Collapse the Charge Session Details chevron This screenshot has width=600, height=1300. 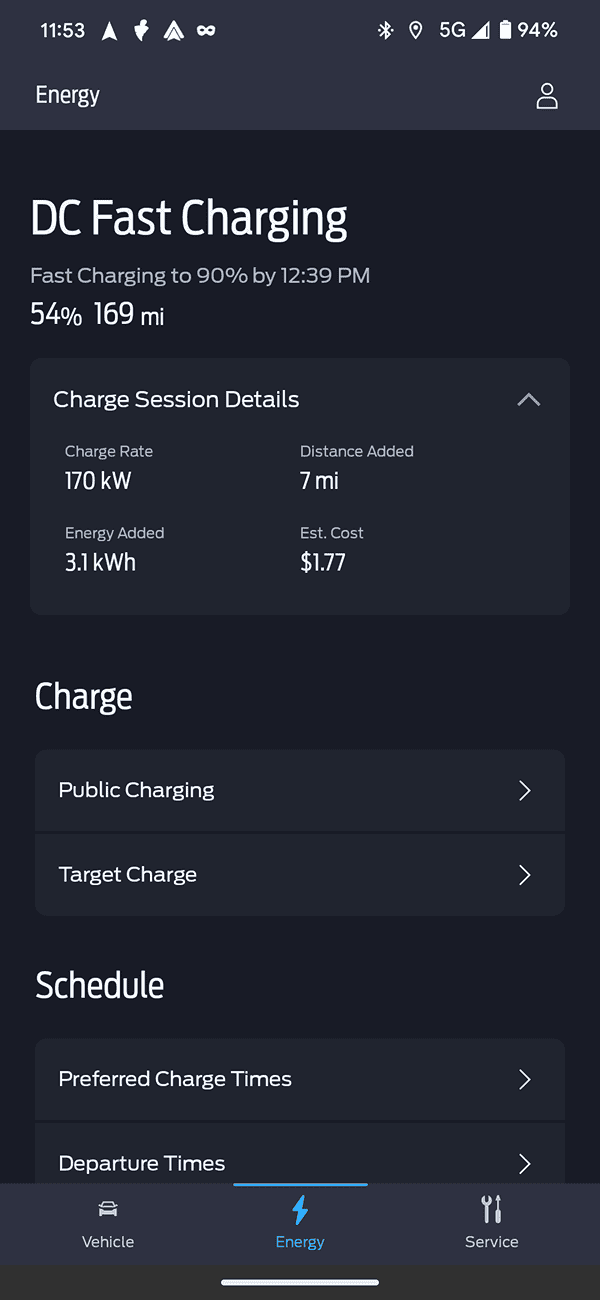[x=528, y=400]
